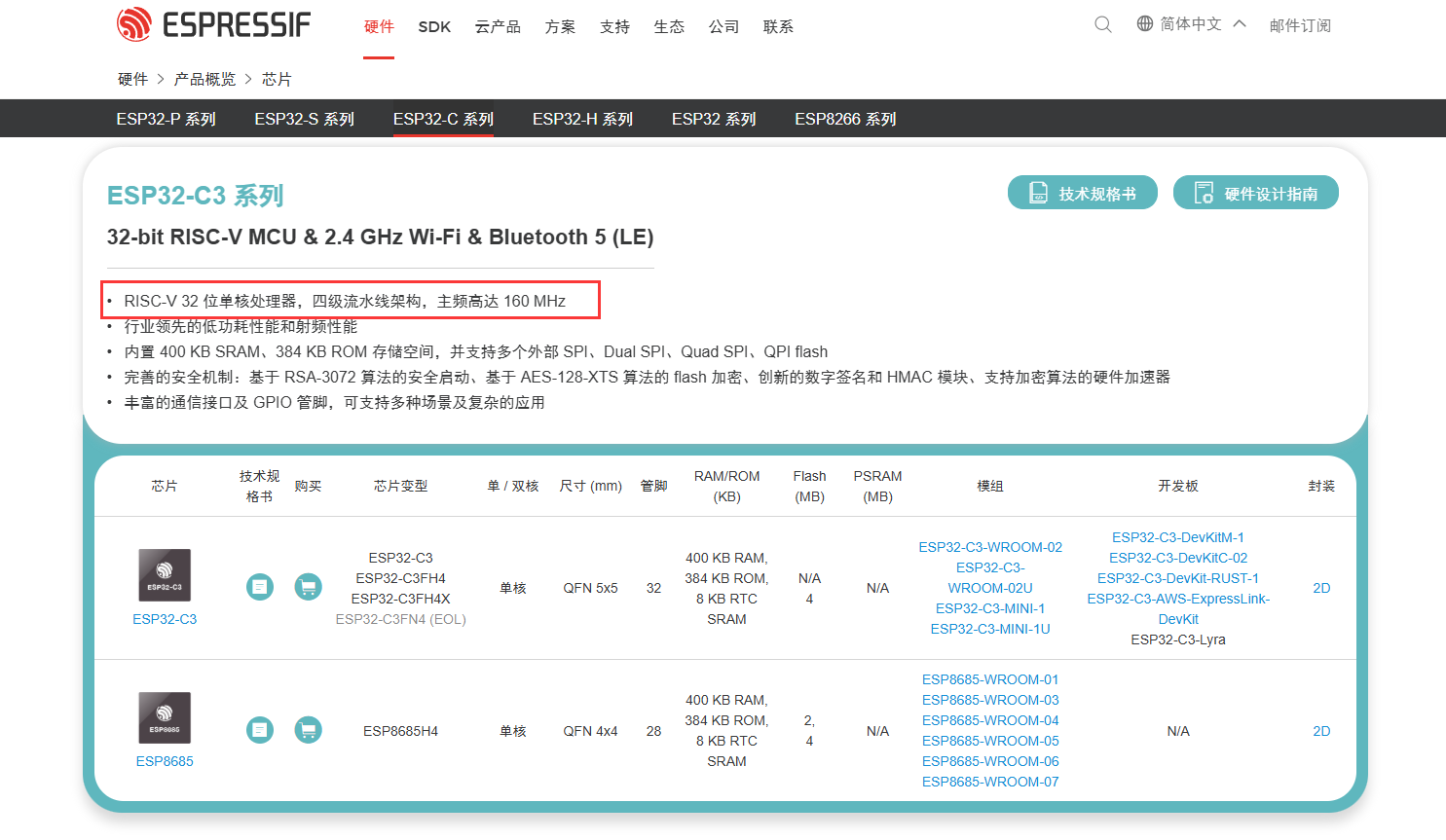Open the 公司 menu
This screenshot has width=1446, height=840.
pyautogui.click(x=723, y=26)
